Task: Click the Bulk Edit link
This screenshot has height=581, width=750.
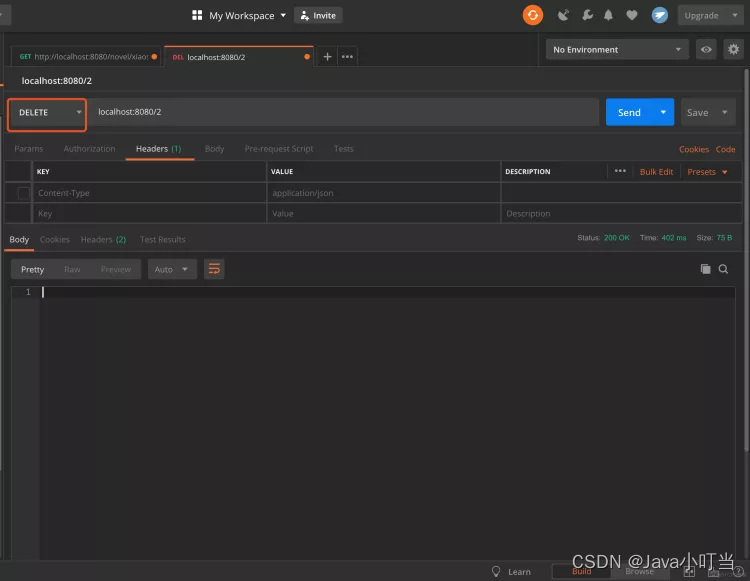Action: pos(656,172)
